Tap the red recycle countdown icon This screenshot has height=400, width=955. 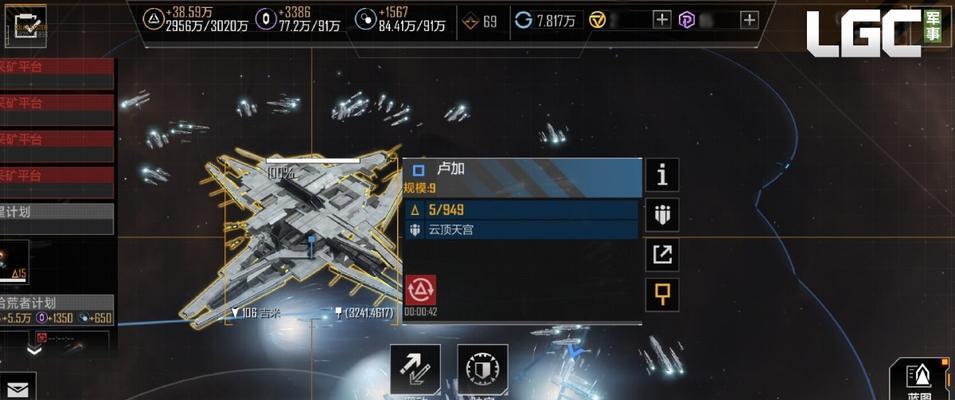(421, 290)
